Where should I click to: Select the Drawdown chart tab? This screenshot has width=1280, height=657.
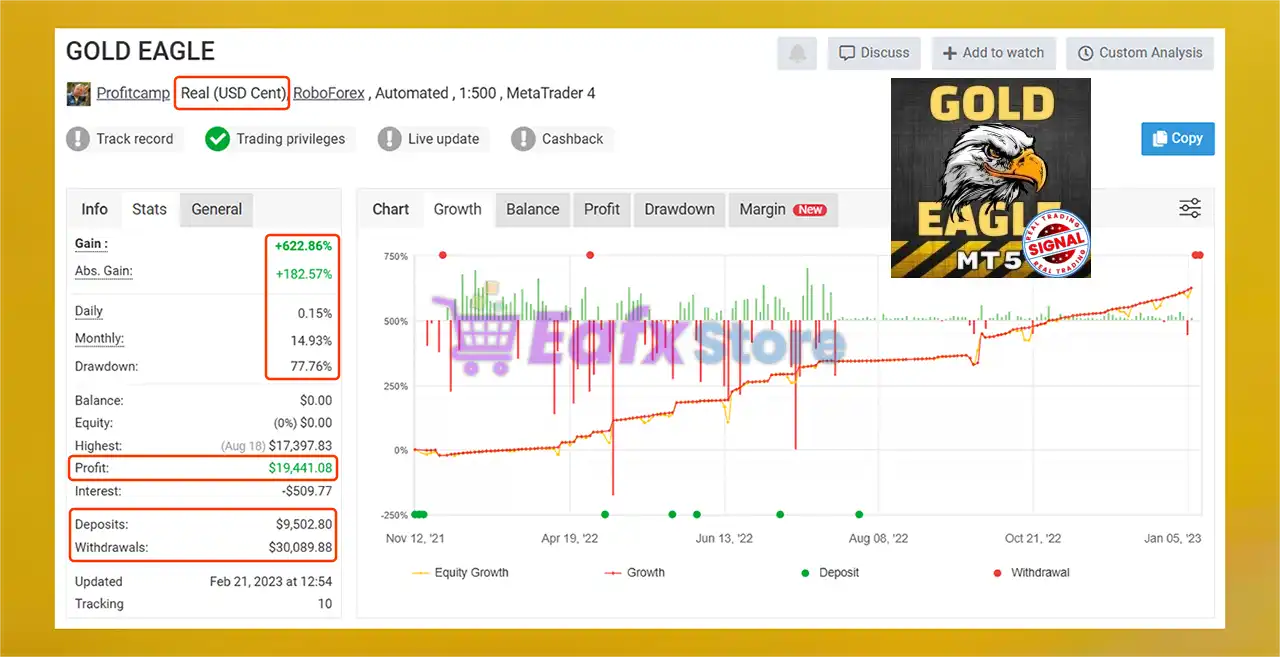(680, 209)
